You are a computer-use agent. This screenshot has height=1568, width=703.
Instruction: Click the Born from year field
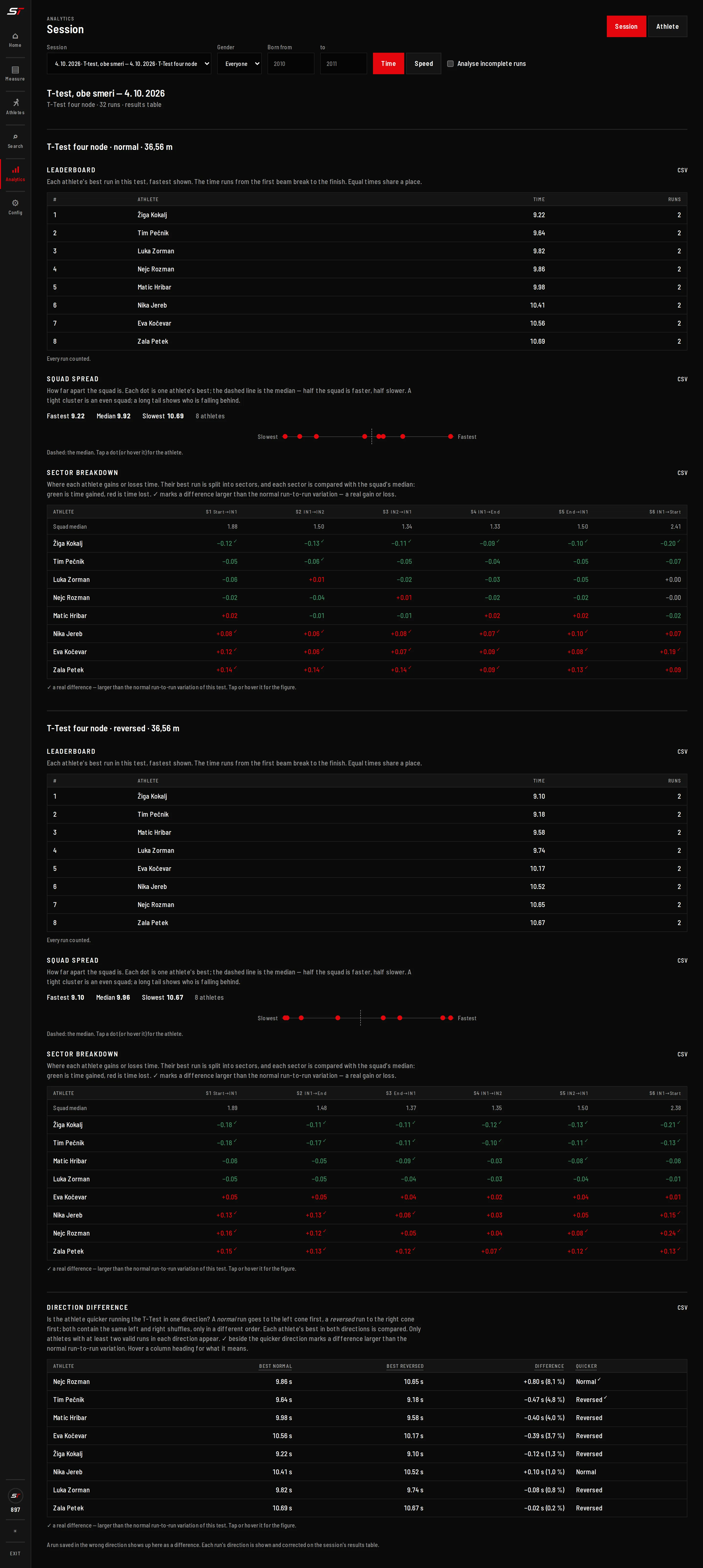tap(291, 63)
